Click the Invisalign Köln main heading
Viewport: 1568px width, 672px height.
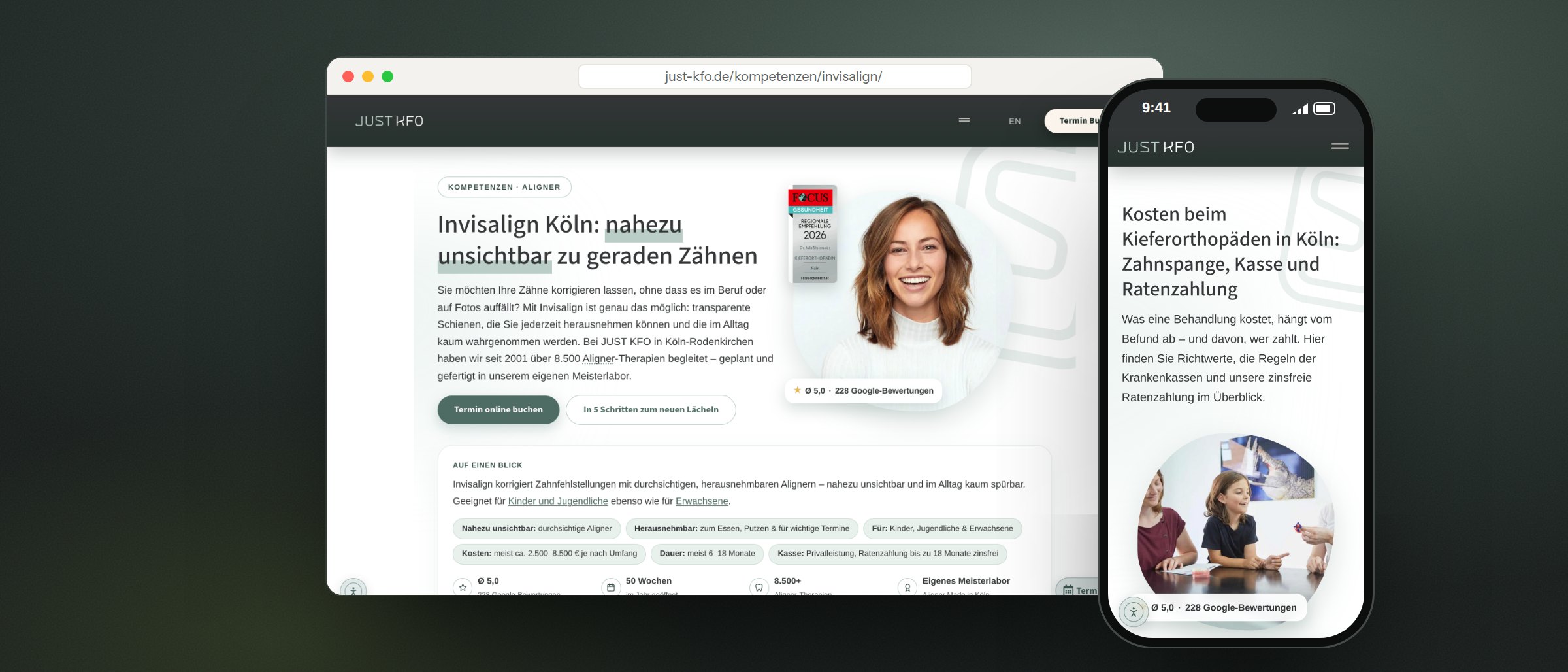pyautogui.click(x=597, y=240)
